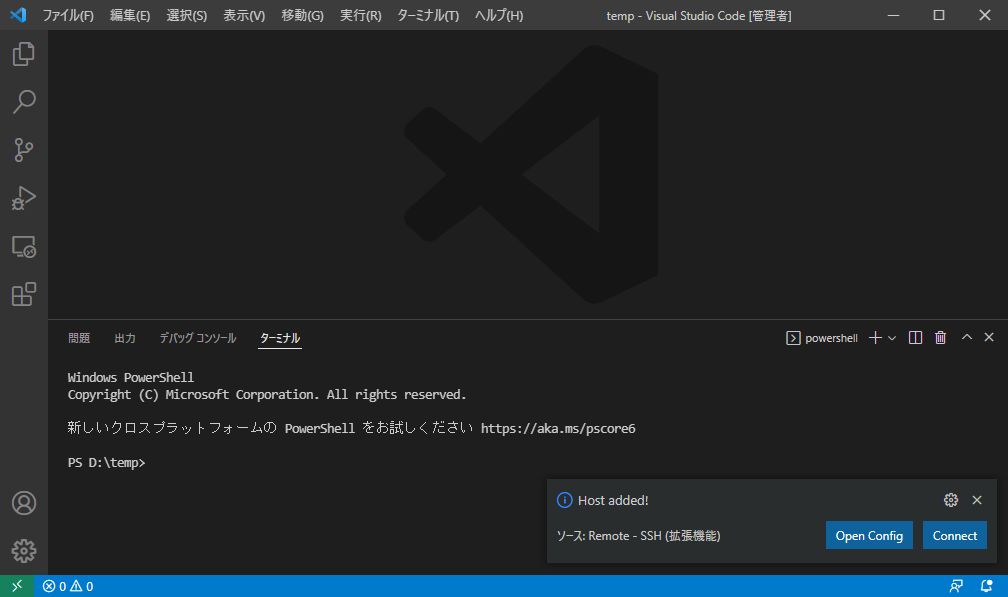Show errors and warnings count in status bar
The width and height of the screenshot is (1008, 597).
68,586
